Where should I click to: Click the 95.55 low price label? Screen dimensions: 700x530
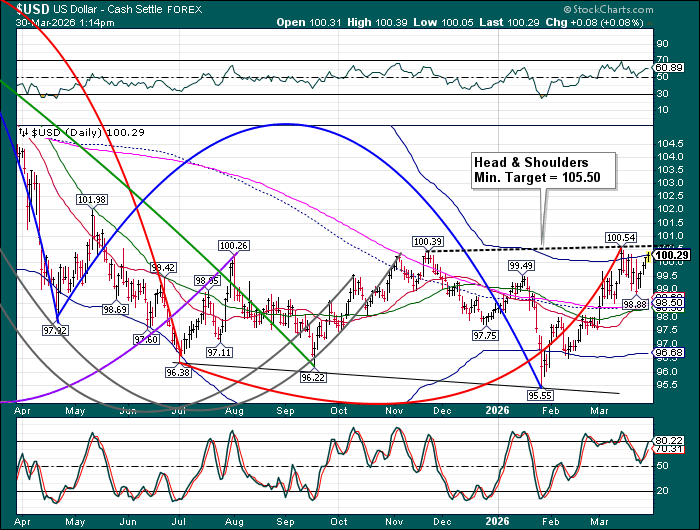tap(541, 395)
